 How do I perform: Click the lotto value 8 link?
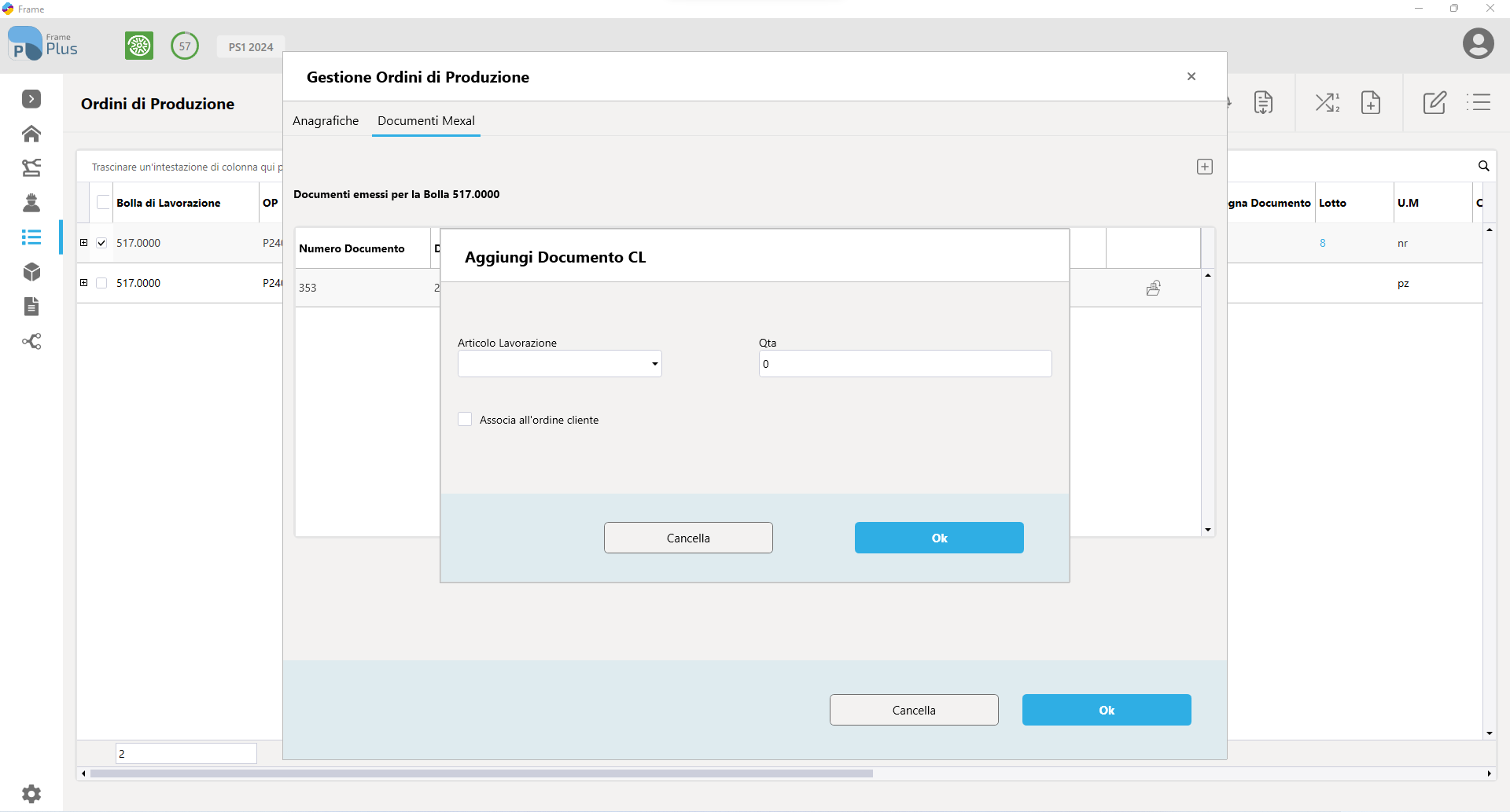[1323, 243]
